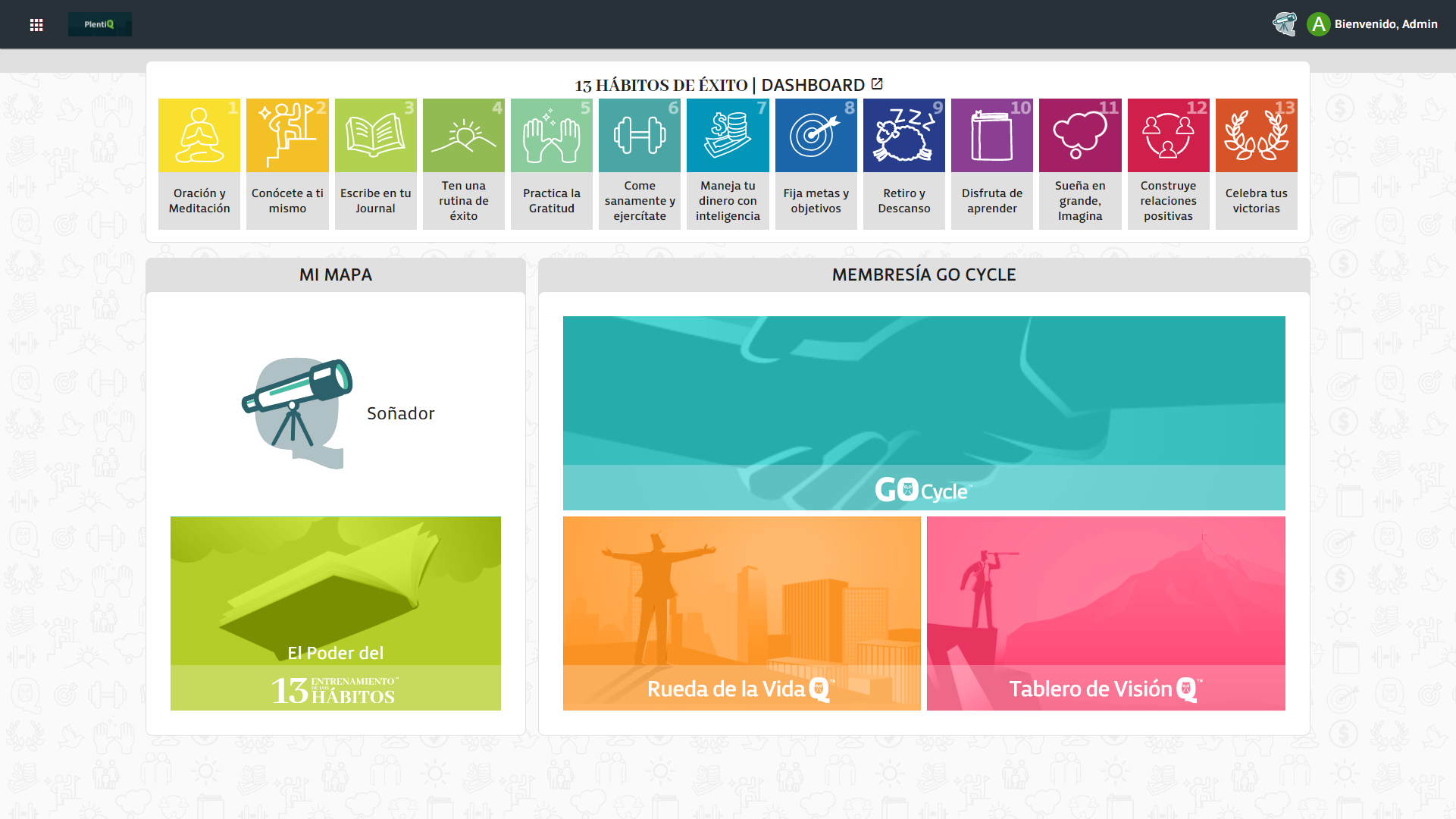Screen dimensions: 1456x819
Task: Click the MEMBRESÍA GO CYCLE panel header
Action: tap(924, 275)
